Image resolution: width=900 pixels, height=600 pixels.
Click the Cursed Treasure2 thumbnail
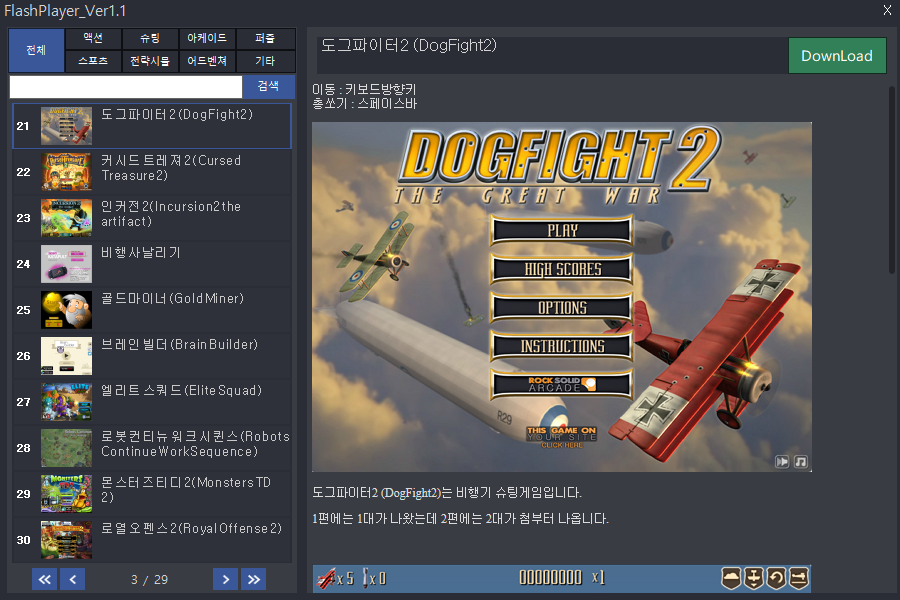click(x=67, y=172)
